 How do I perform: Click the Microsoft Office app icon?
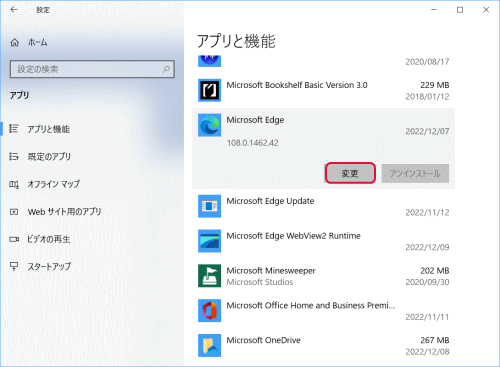[x=209, y=310]
